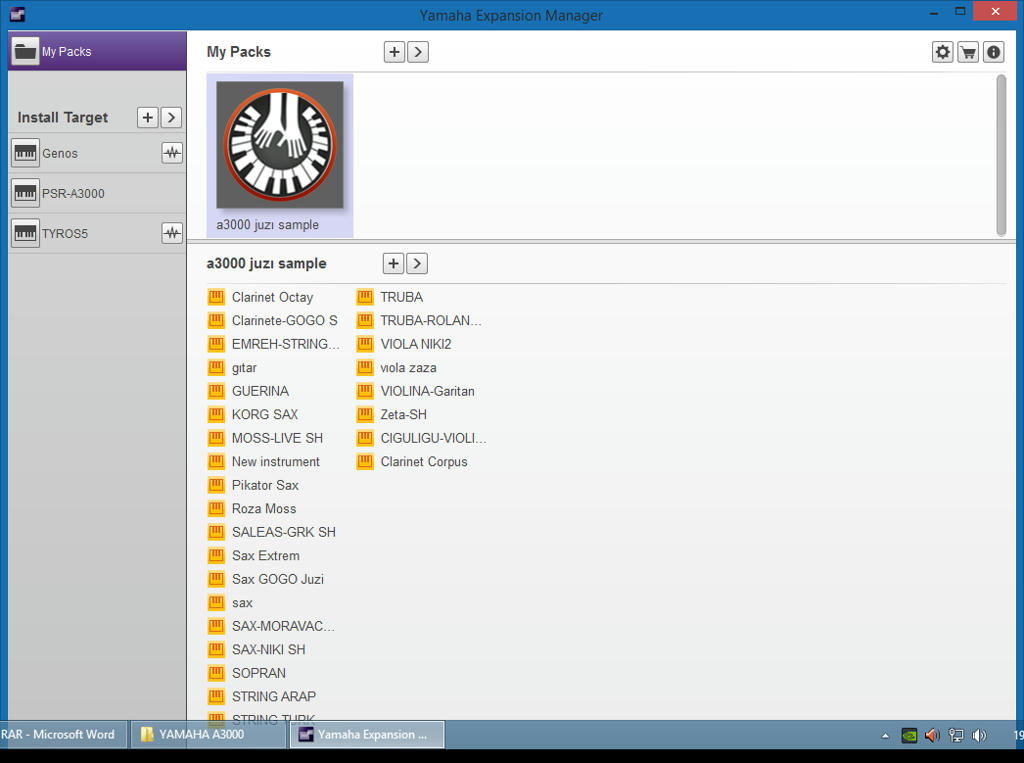Click the gitar voice icon
The height and width of the screenshot is (763, 1024).
click(216, 368)
